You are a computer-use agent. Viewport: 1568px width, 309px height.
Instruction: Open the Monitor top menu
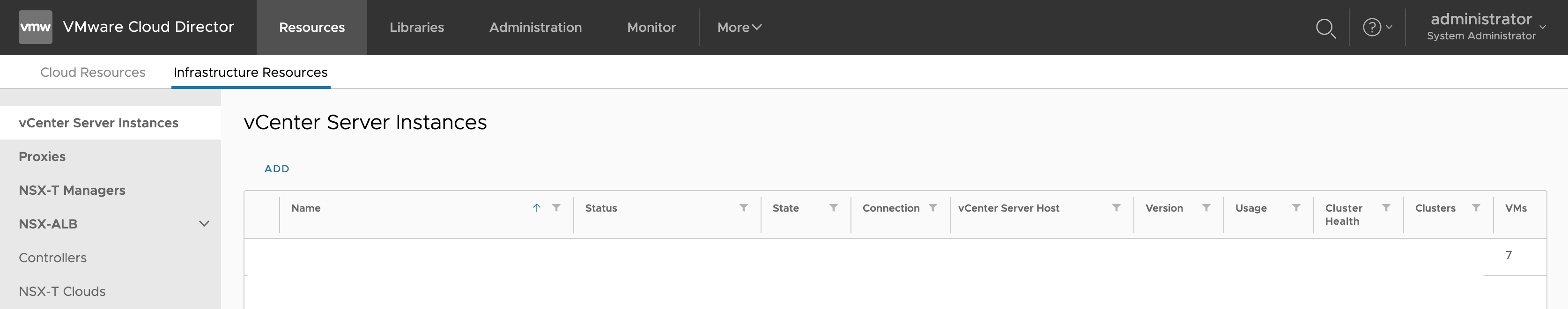[x=651, y=27]
